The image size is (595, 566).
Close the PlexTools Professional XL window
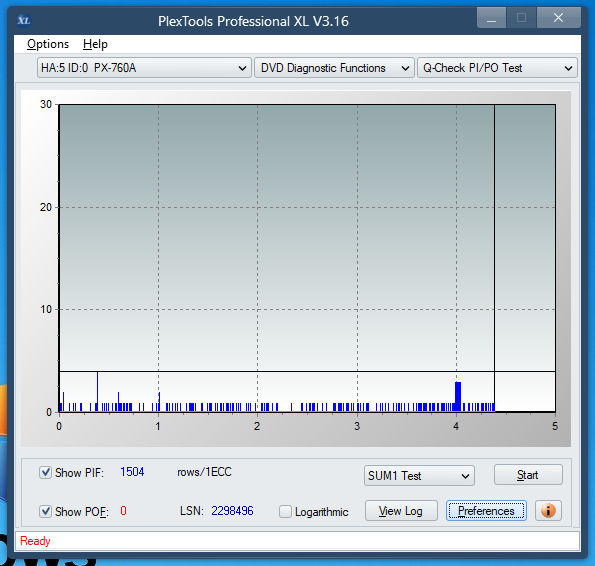pyautogui.click(x=558, y=18)
